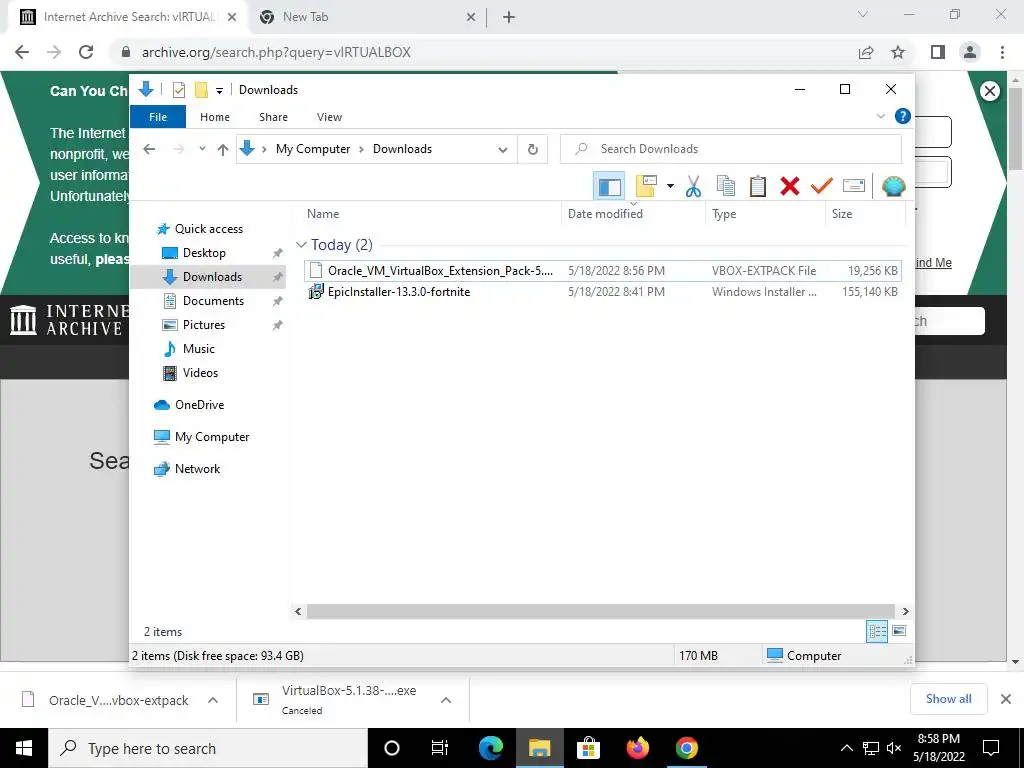Select Desktop in the navigation pane
This screenshot has height=768, width=1024.
pos(204,253)
